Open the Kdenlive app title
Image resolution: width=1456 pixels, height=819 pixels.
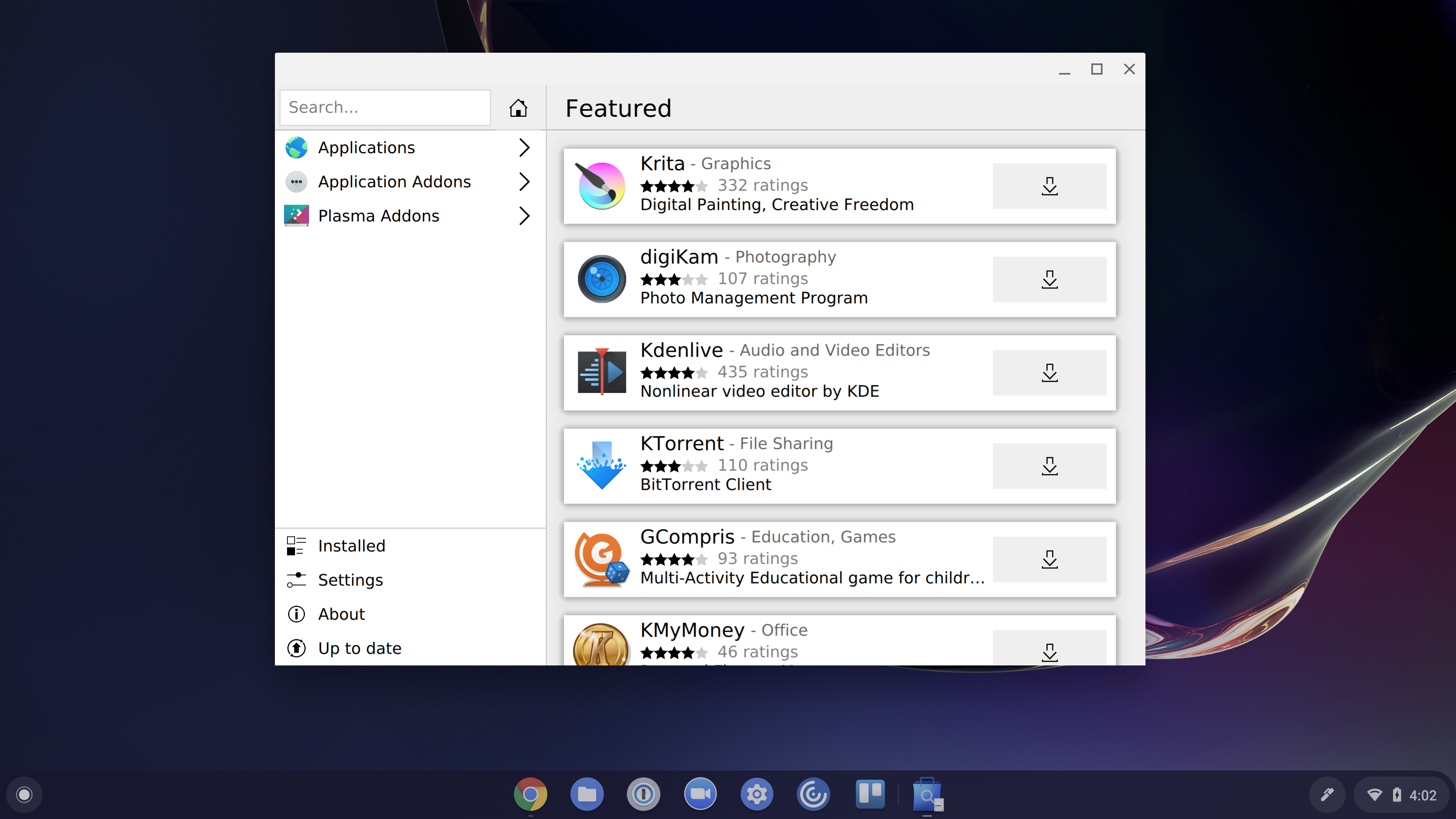click(682, 350)
